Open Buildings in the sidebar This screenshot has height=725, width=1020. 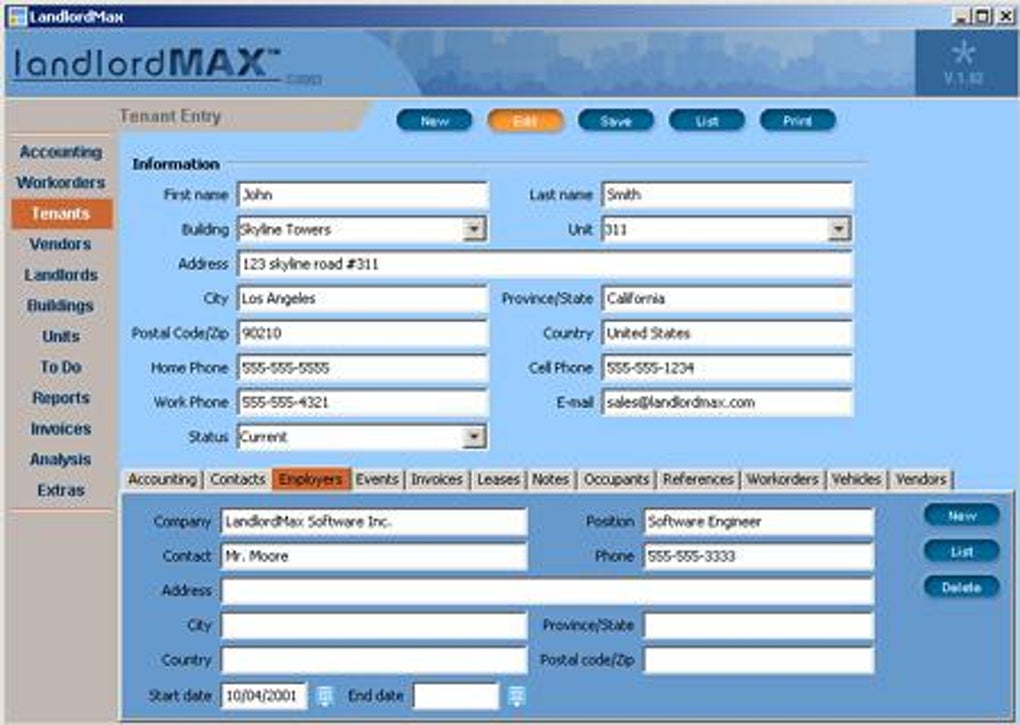[x=60, y=306]
